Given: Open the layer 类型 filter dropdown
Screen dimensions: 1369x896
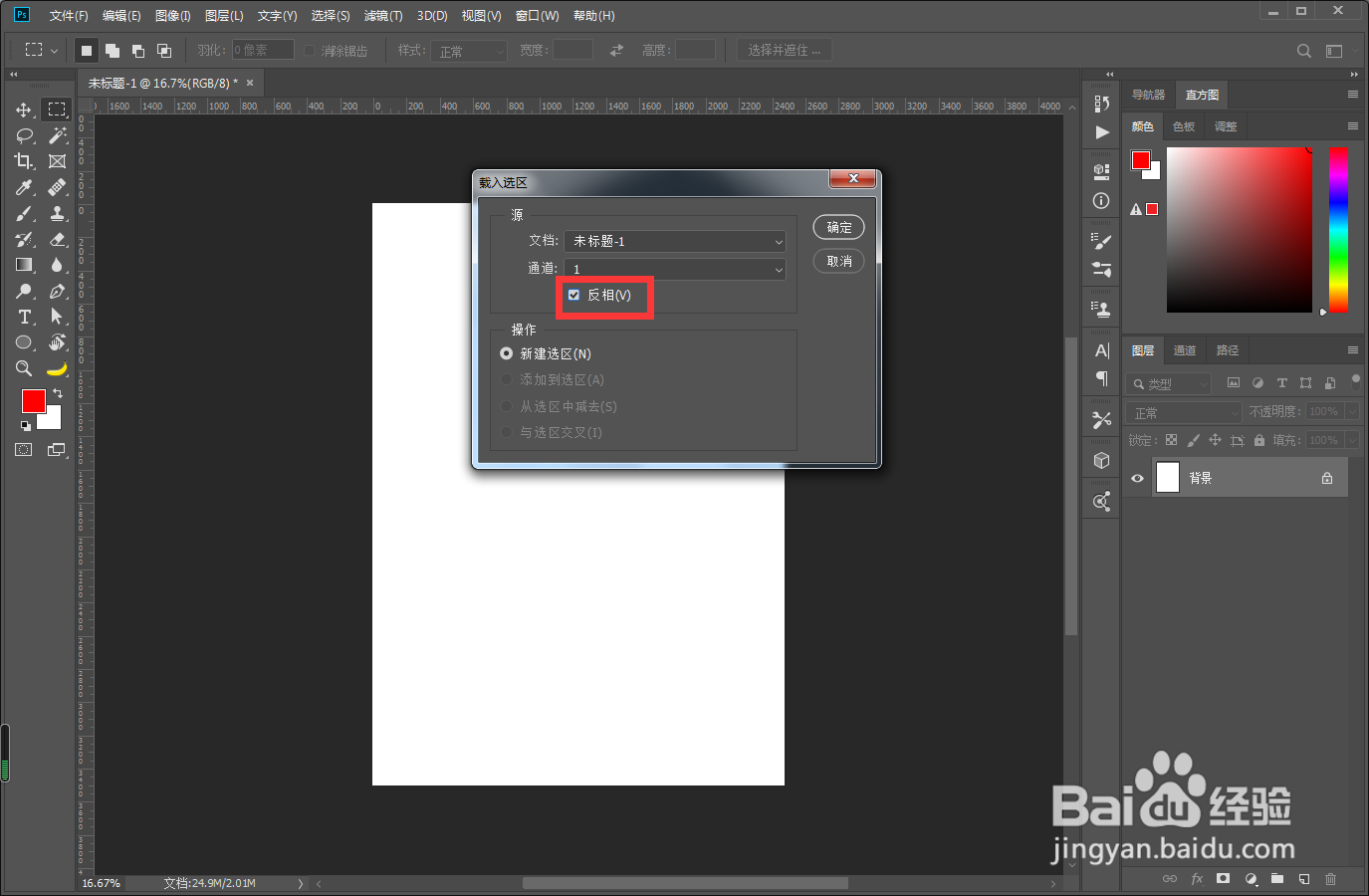Looking at the screenshot, I should pyautogui.click(x=1169, y=383).
